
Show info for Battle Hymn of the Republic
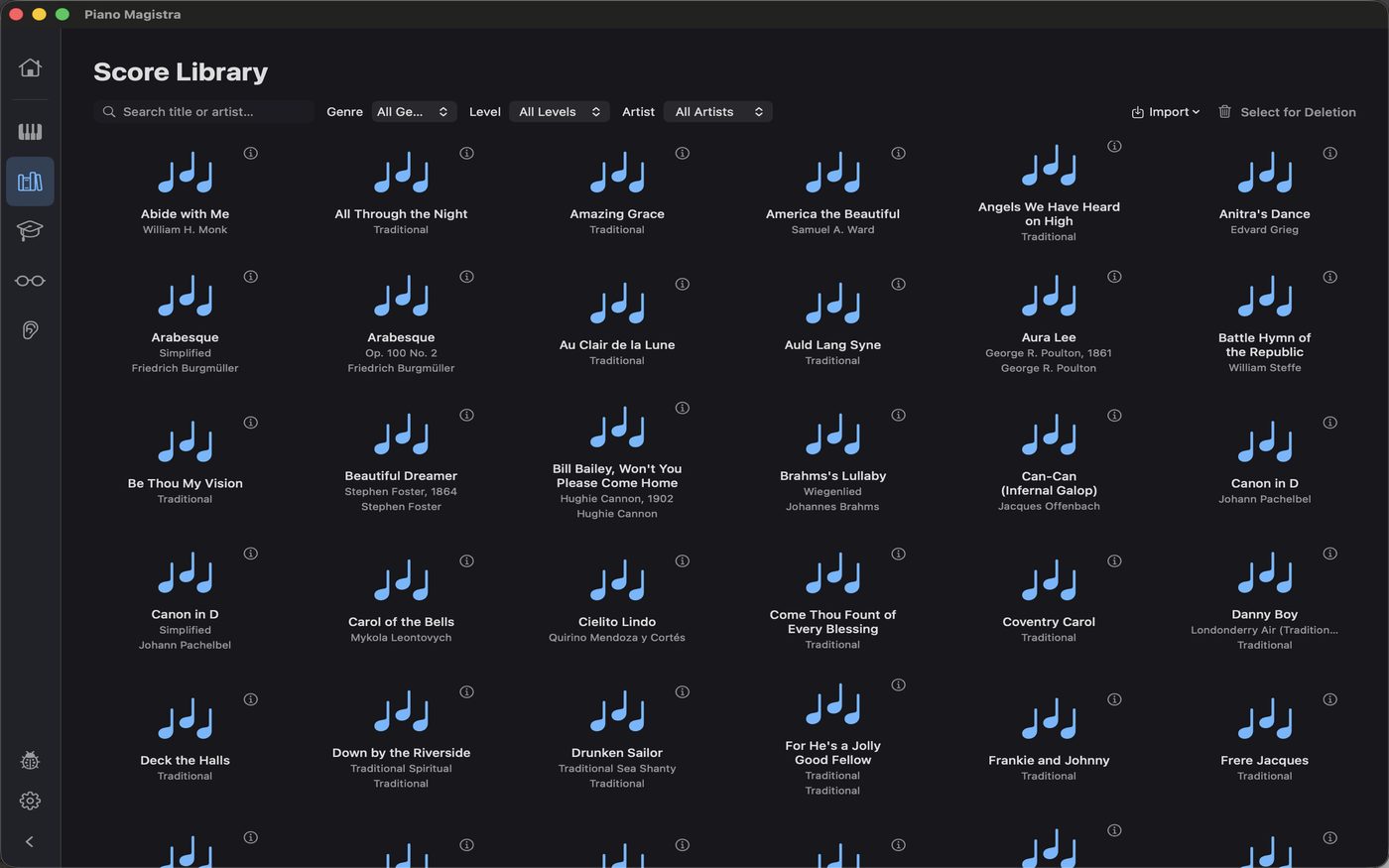pos(1329,277)
